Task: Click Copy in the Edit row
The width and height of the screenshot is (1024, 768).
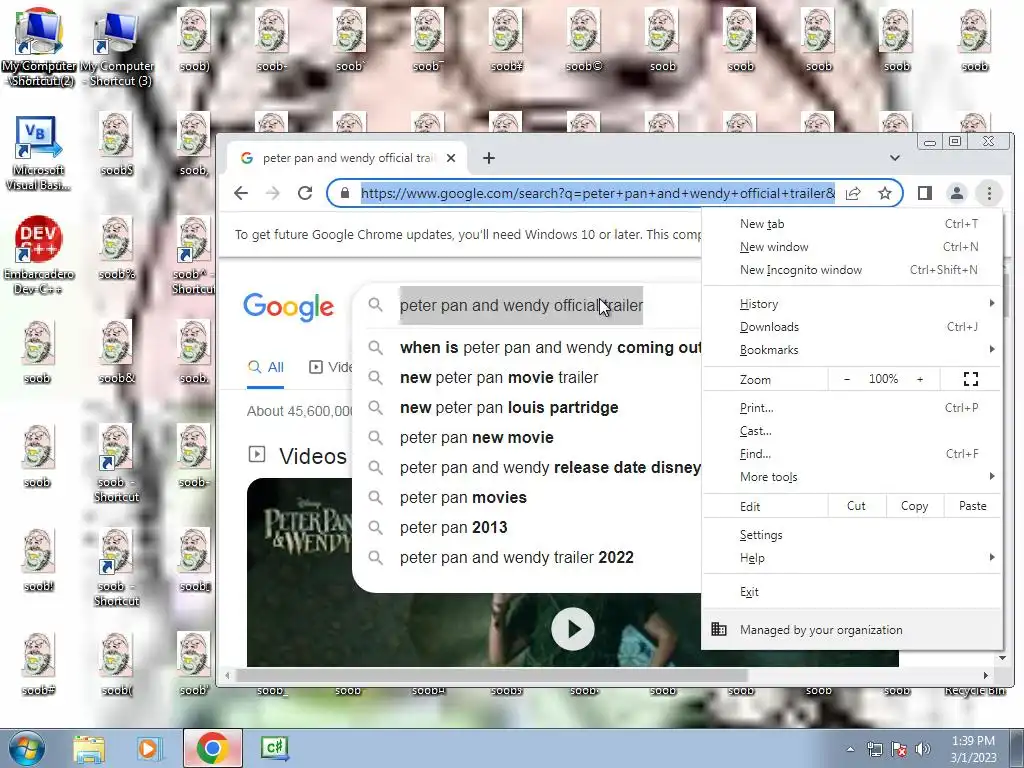Action: (914, 506)
